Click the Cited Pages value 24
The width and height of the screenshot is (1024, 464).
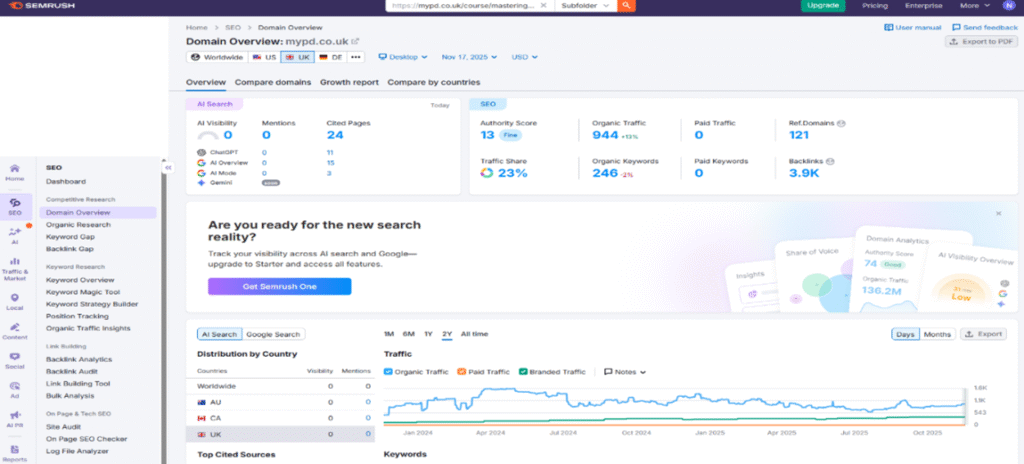point(334,135)
